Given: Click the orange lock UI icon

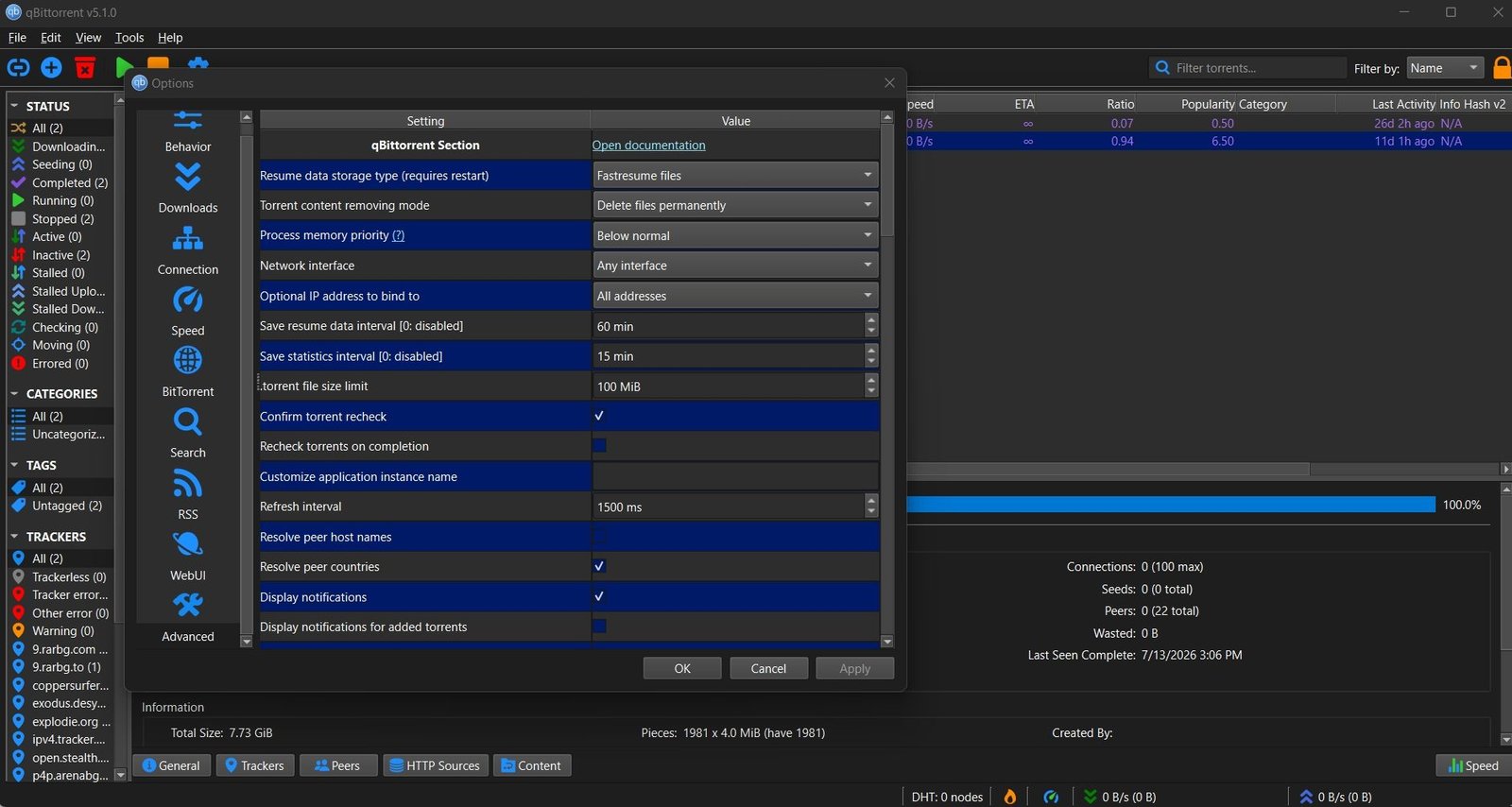Looking at the screenshot, I should tap(1502, 68).
